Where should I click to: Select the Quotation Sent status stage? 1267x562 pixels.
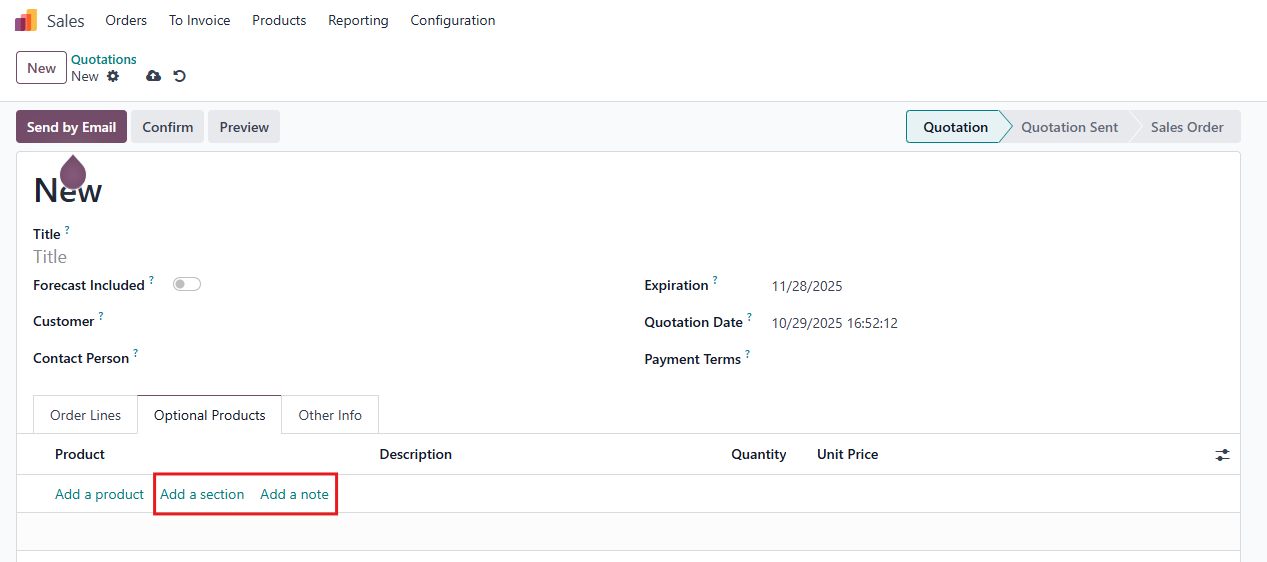1069,127
